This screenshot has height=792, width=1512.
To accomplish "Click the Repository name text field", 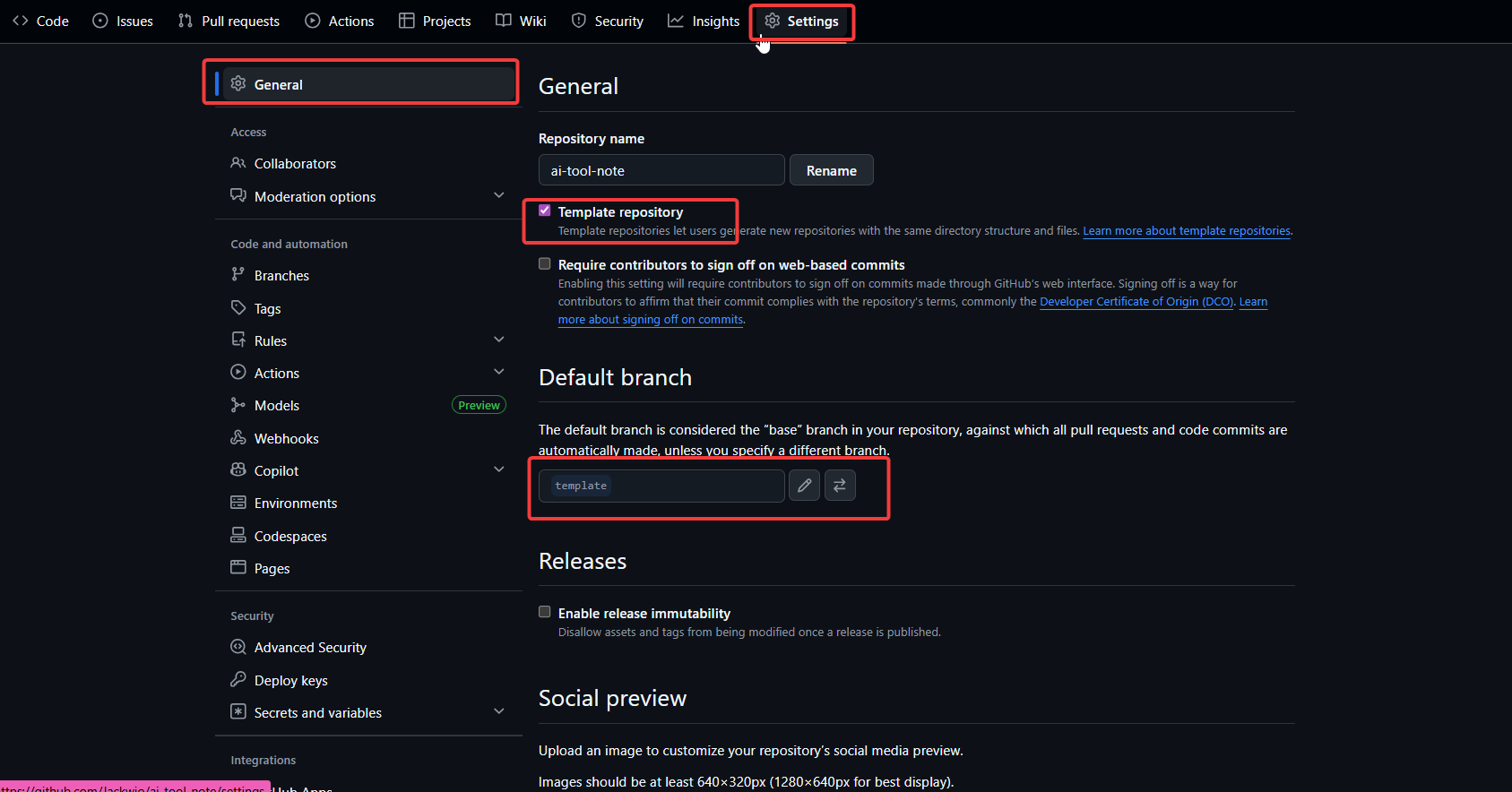I will (661, 170).
